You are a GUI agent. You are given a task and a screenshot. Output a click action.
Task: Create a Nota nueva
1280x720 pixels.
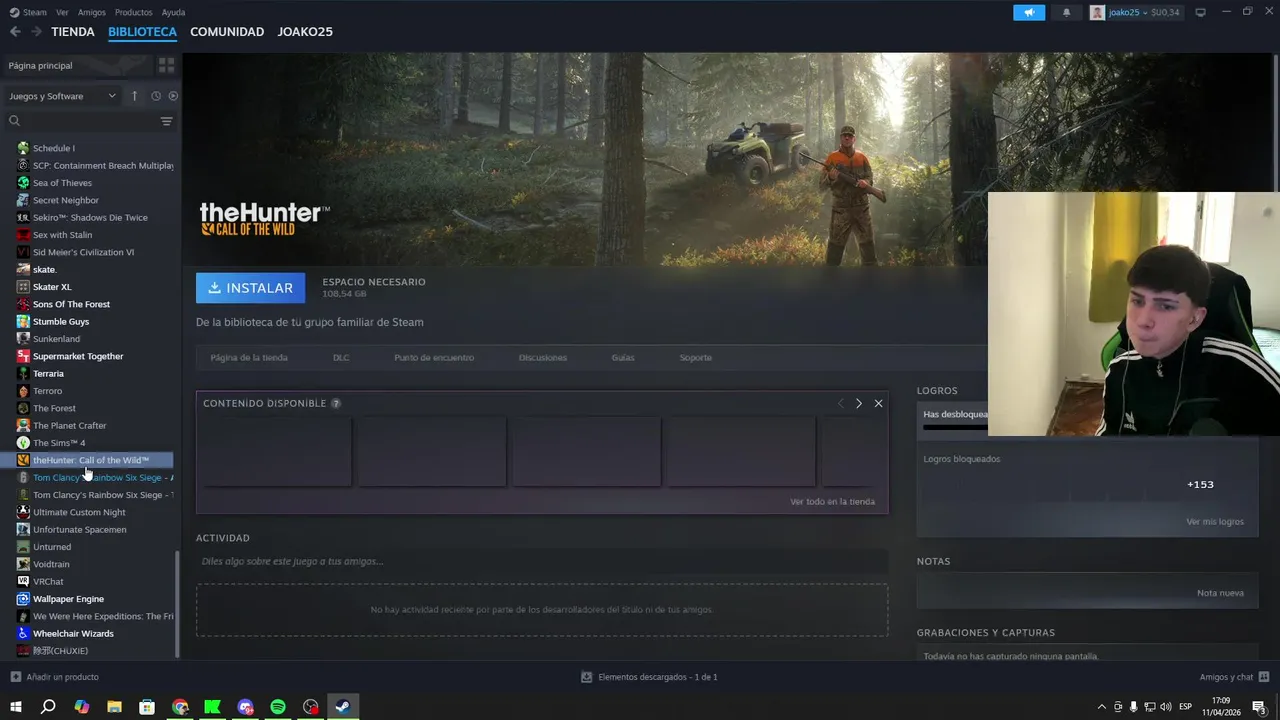coord(1220,593)
